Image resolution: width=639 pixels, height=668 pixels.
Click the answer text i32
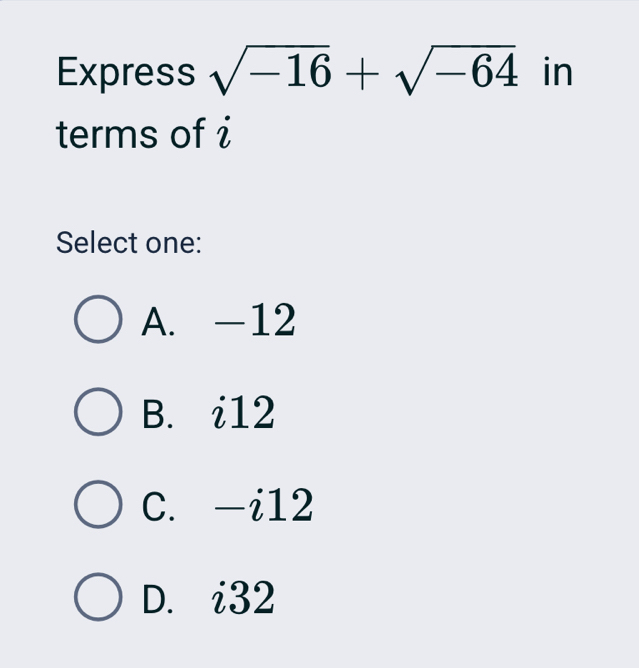pyautogui.click(x=243, y=599)
